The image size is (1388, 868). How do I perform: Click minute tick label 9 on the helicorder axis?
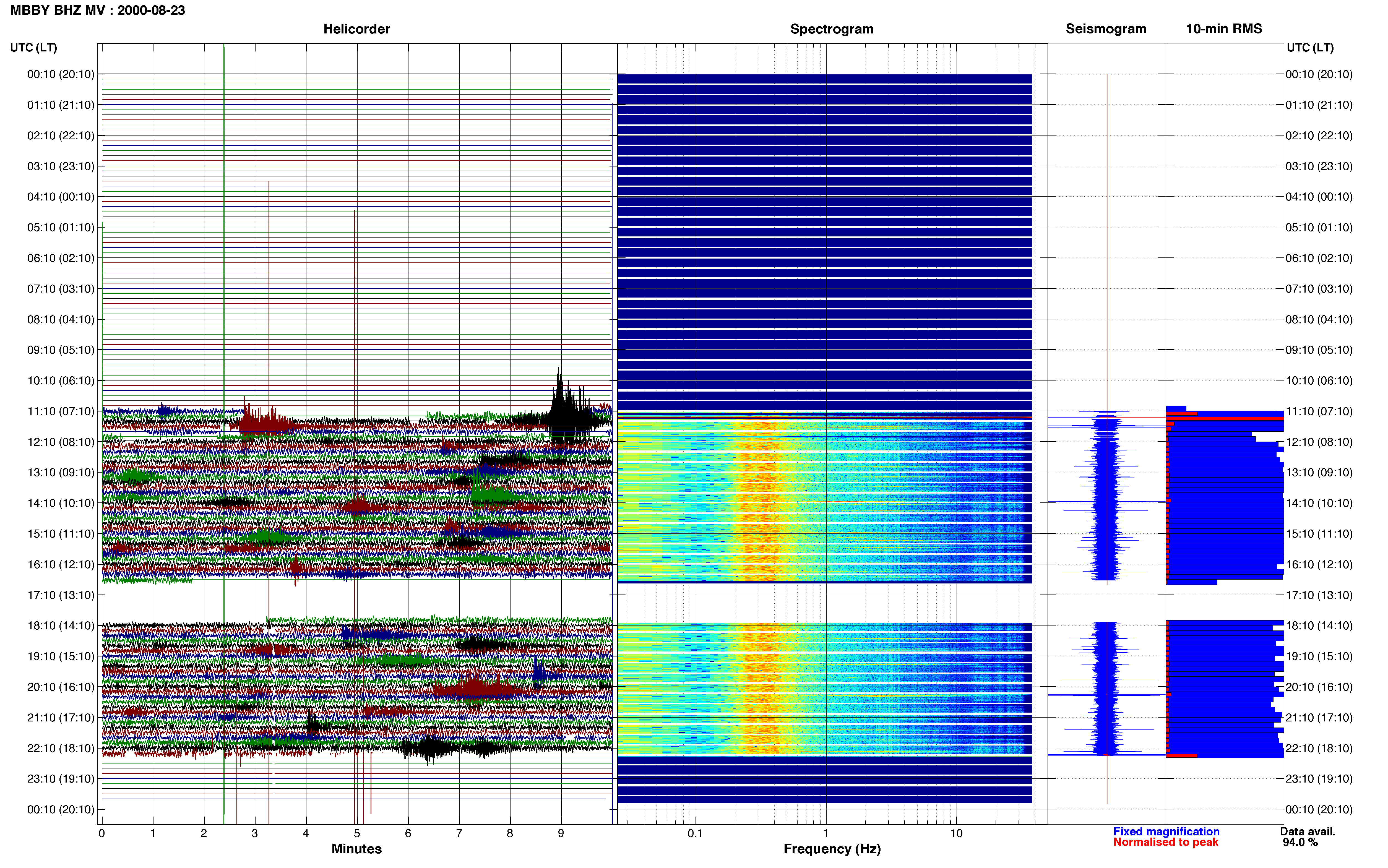pyautogui.click(x=561, y=833)
